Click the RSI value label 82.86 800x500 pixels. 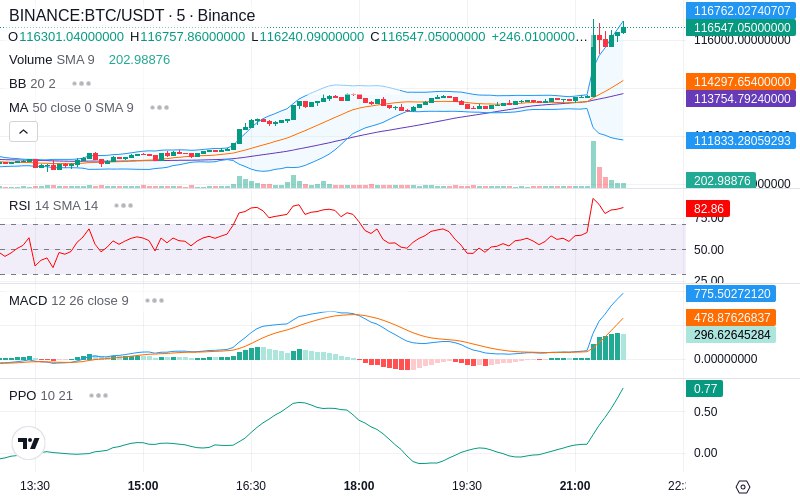(x=708, y=209)
